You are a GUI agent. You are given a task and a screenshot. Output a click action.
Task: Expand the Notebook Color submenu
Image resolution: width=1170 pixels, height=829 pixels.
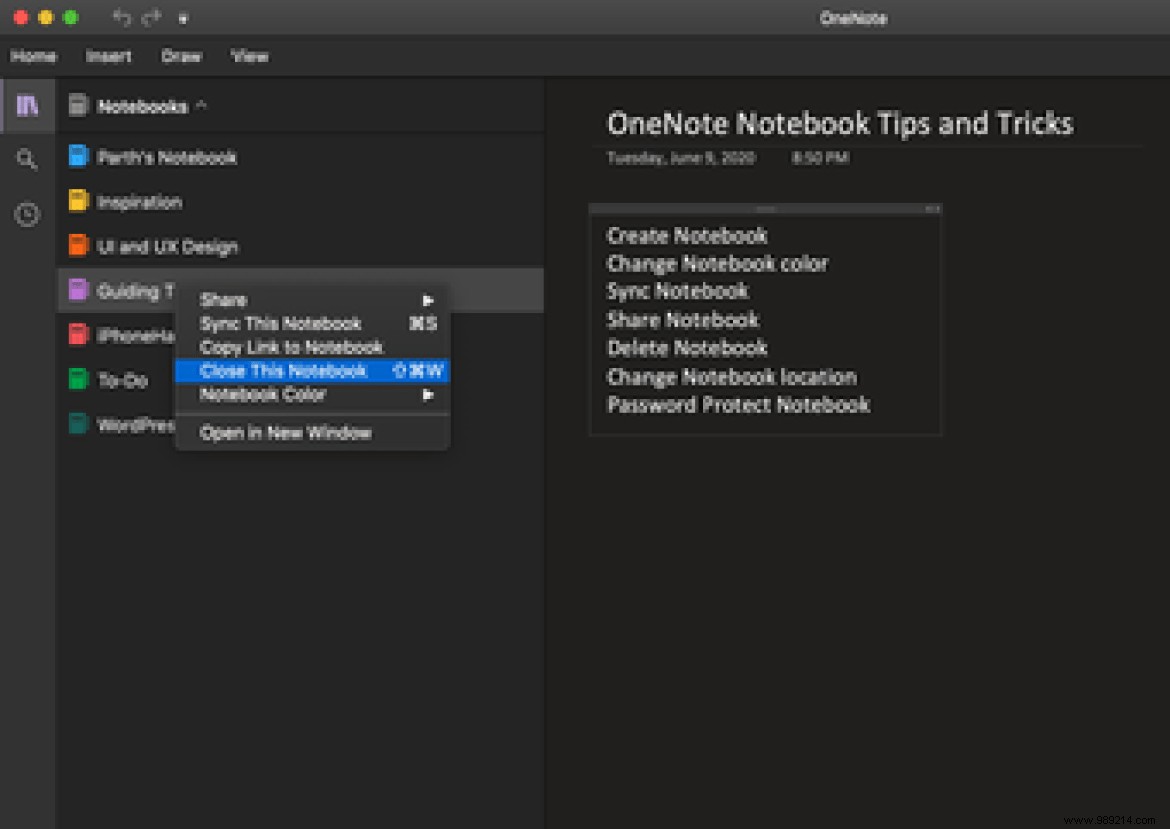pyautogui.click(x=428, y=394)
